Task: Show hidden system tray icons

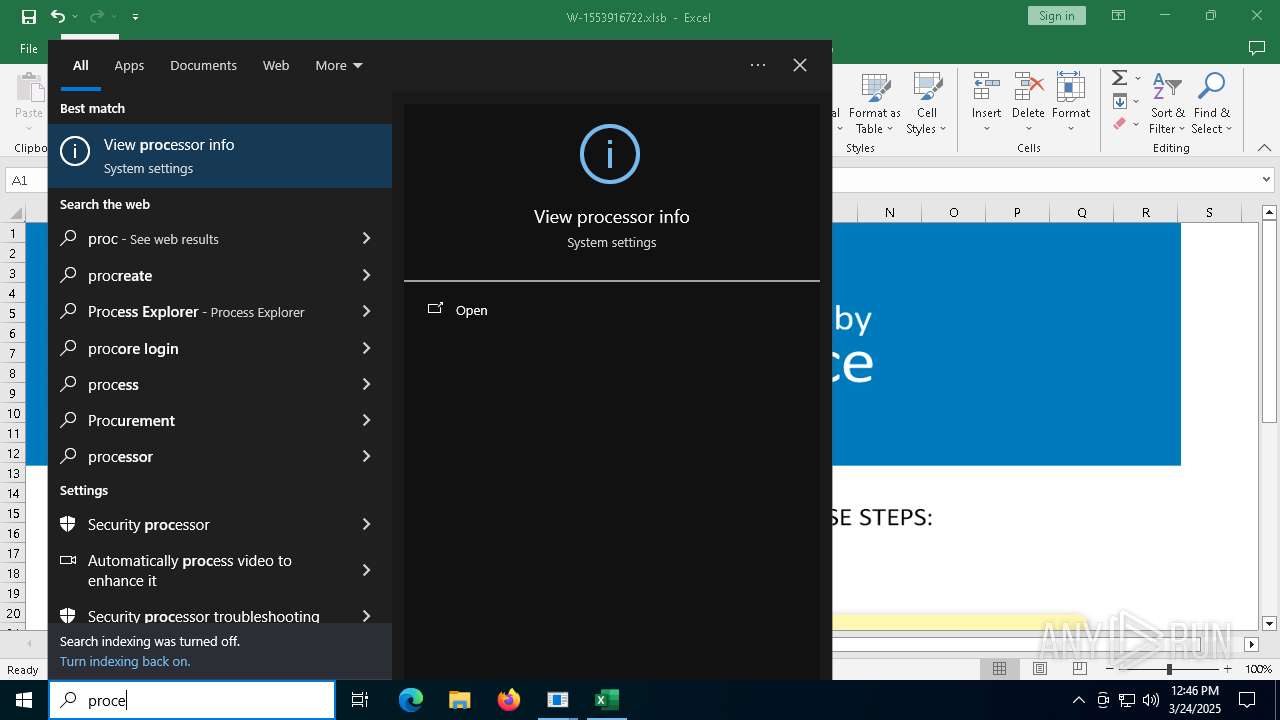Action: click(x=1078, y=700)
